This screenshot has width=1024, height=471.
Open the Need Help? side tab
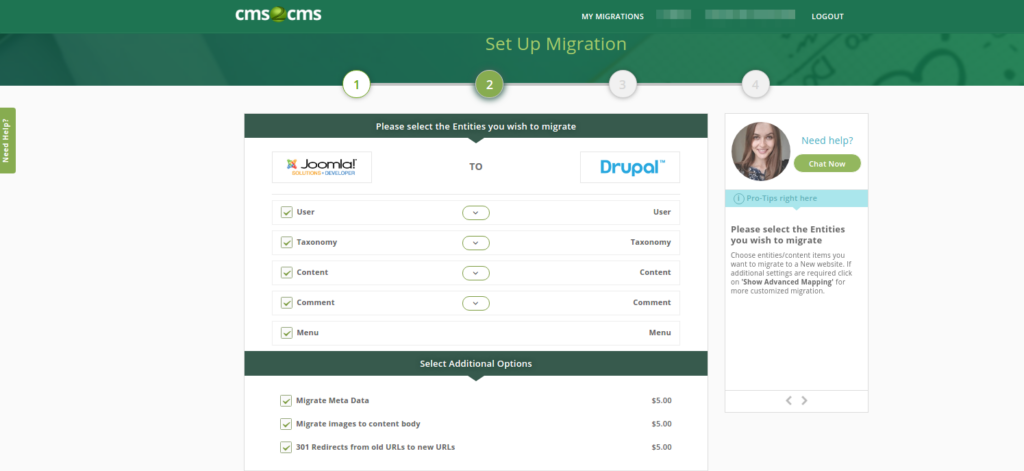7,140
